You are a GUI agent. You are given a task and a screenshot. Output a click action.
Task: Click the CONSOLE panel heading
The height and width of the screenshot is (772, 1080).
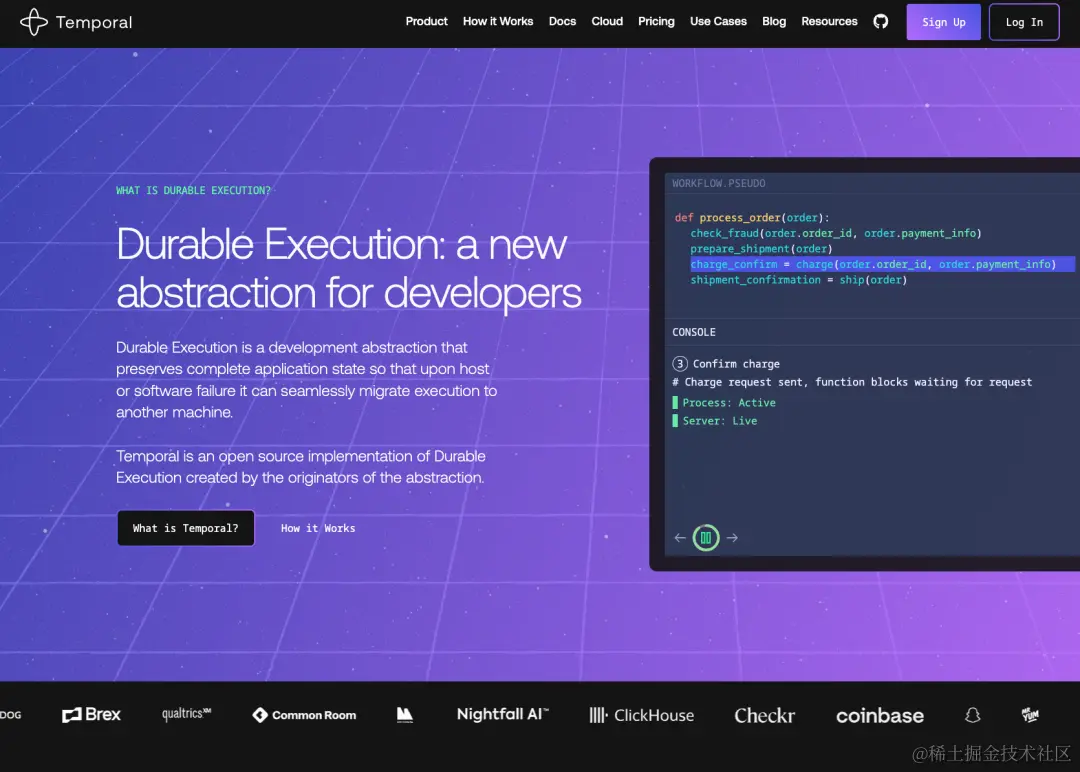pos(694,332)
